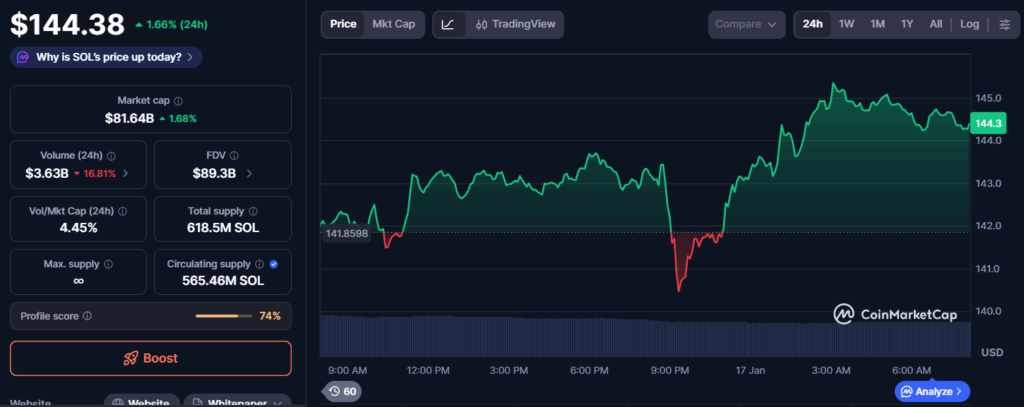The height and width of the screenshot is (407, 1024).
Task: Toggle the Log scale option
Action: click(x=969, y=24)
